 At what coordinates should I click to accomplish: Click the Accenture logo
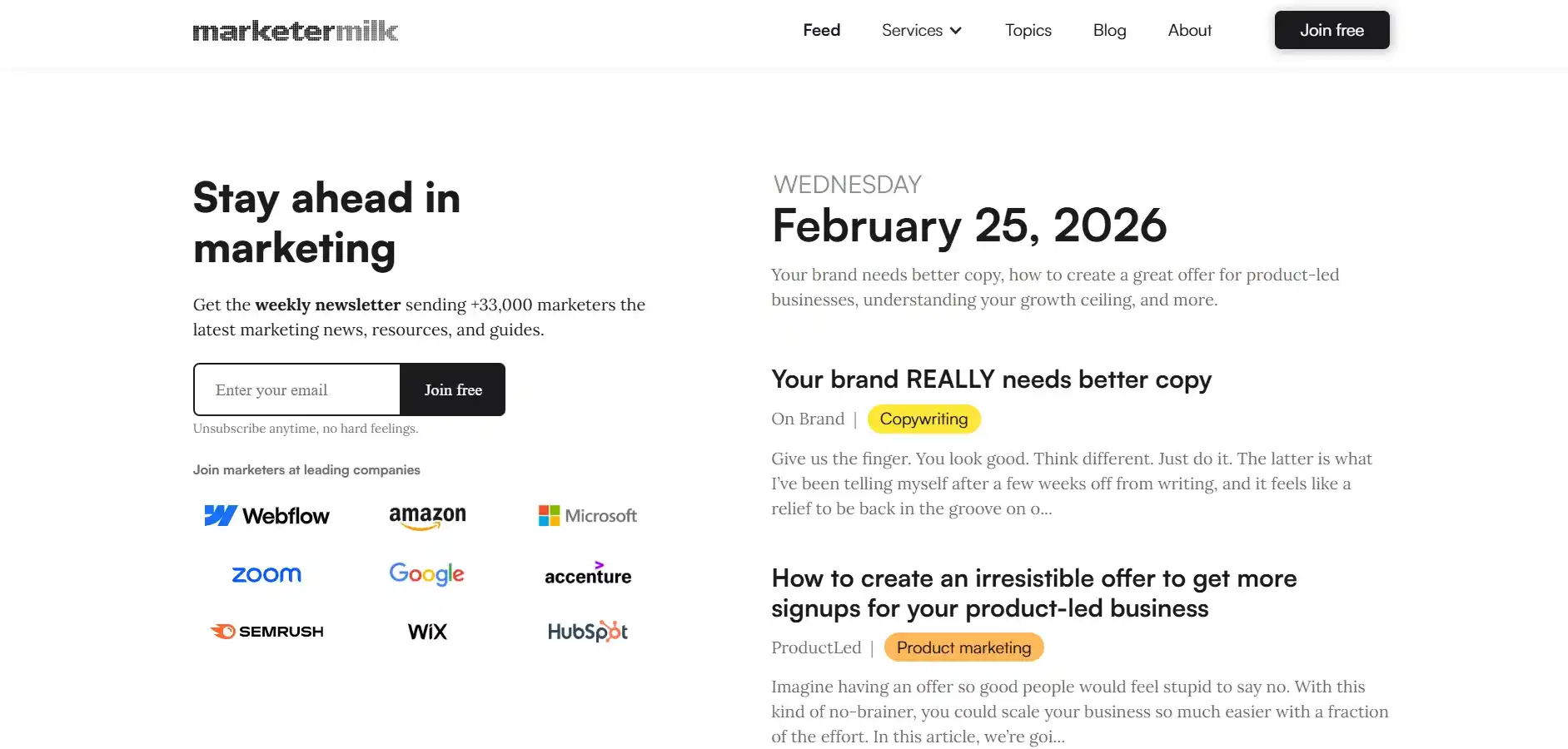click(588, 574)
